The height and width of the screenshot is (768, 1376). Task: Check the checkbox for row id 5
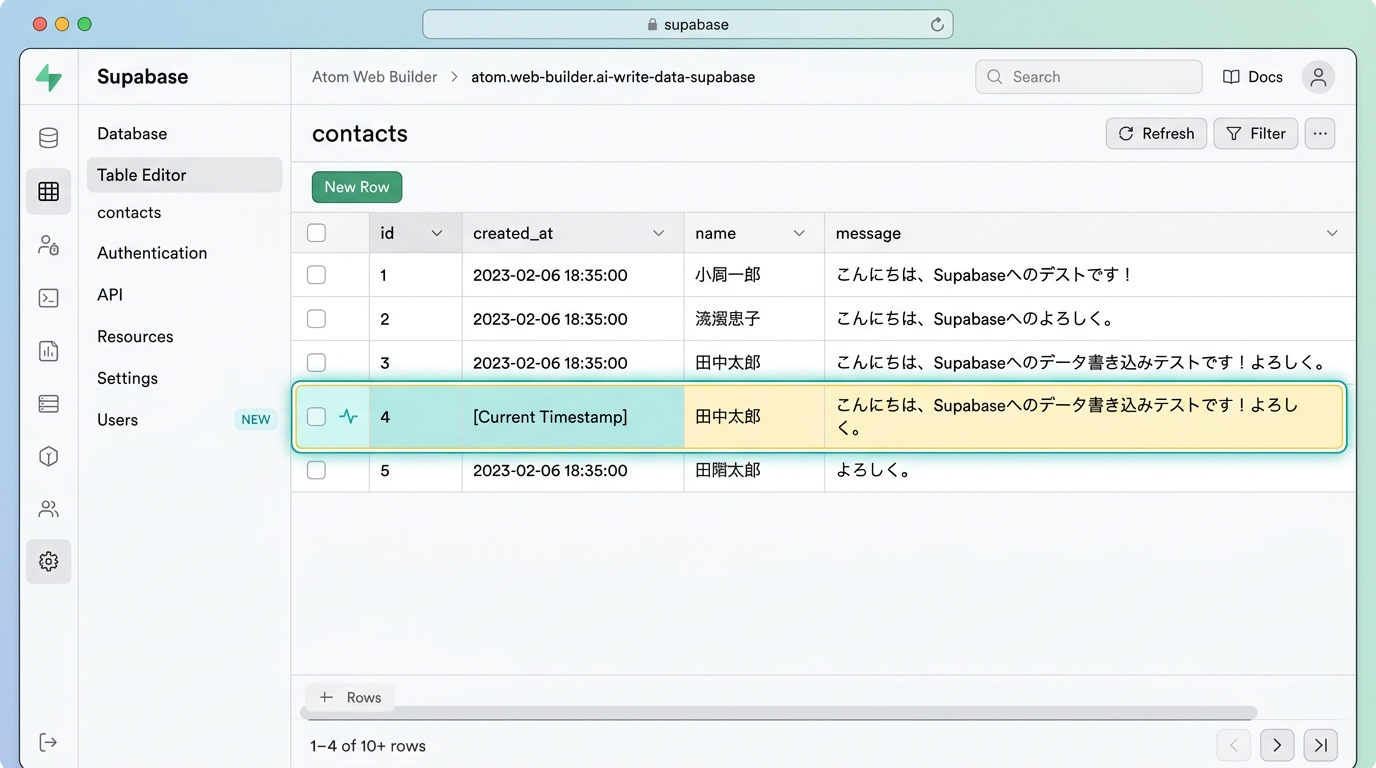(x=316, y=470)
